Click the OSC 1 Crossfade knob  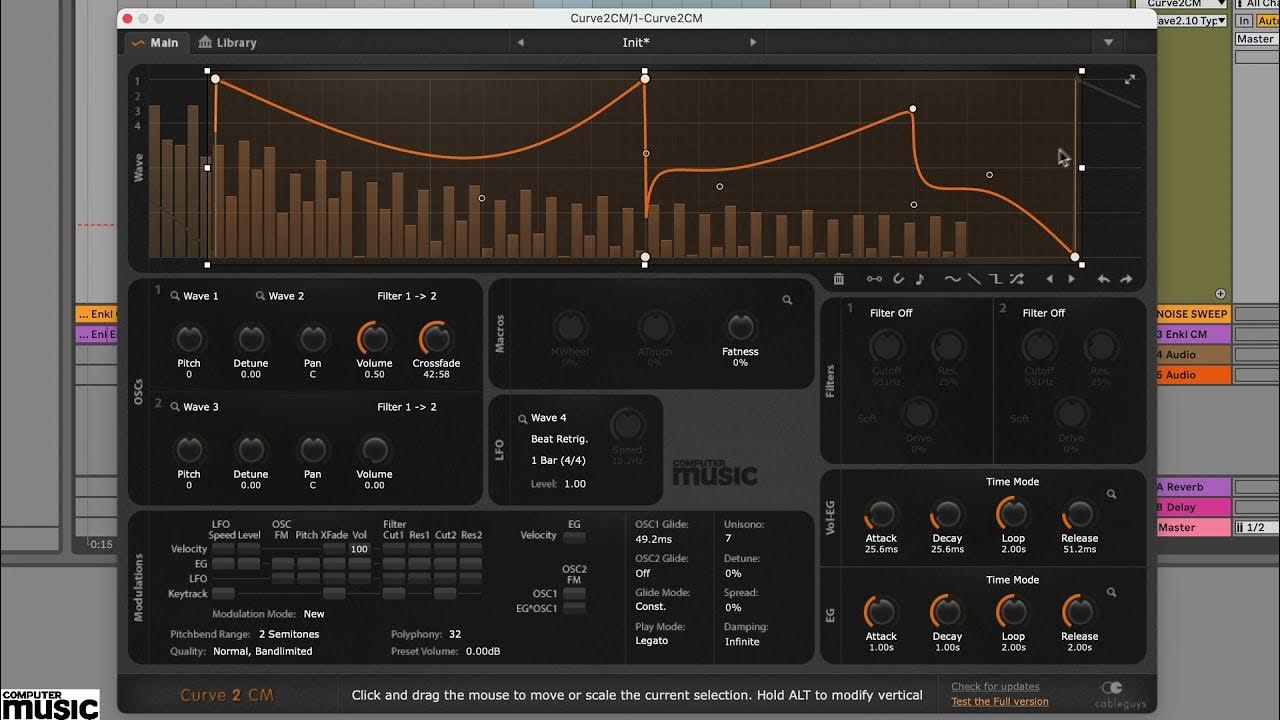pos(436,338)
